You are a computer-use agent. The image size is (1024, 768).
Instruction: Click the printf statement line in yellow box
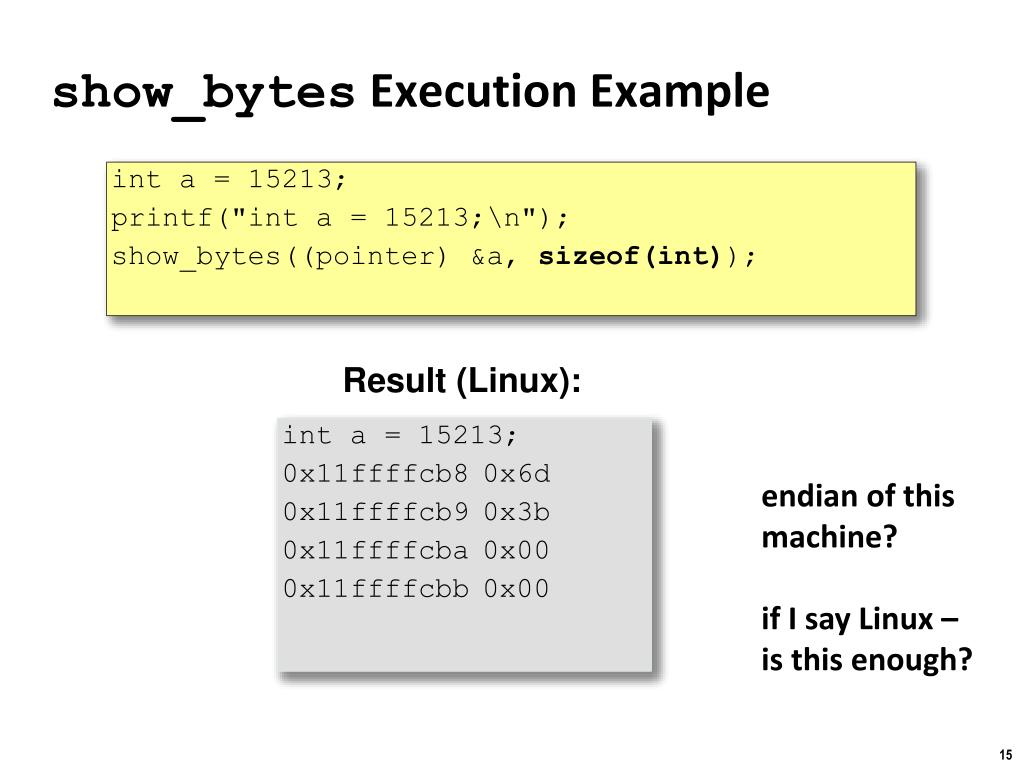340,218
